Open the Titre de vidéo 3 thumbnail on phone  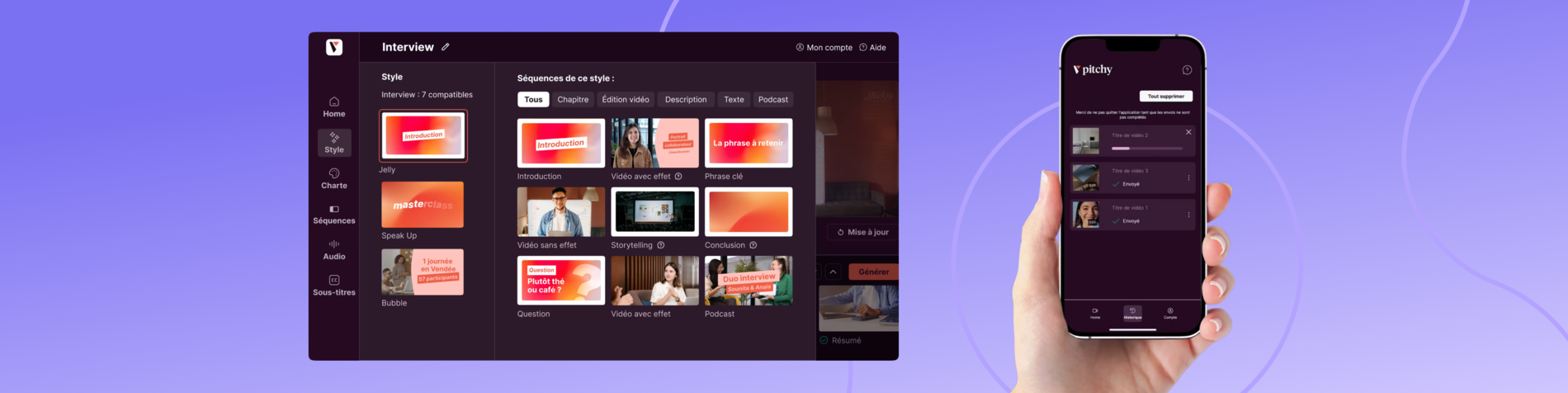click(x=1086, y=178)
